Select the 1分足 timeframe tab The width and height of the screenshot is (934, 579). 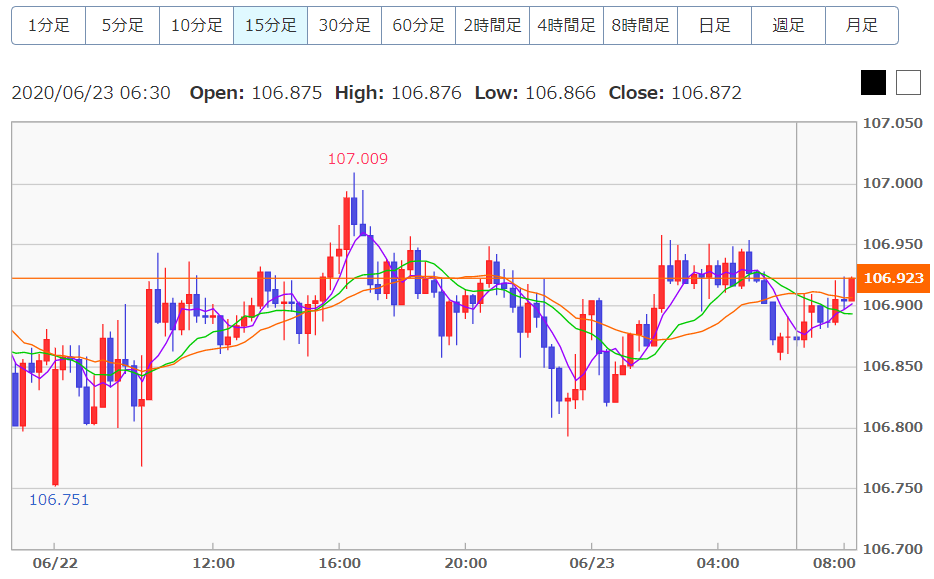[x=48, y=26]
